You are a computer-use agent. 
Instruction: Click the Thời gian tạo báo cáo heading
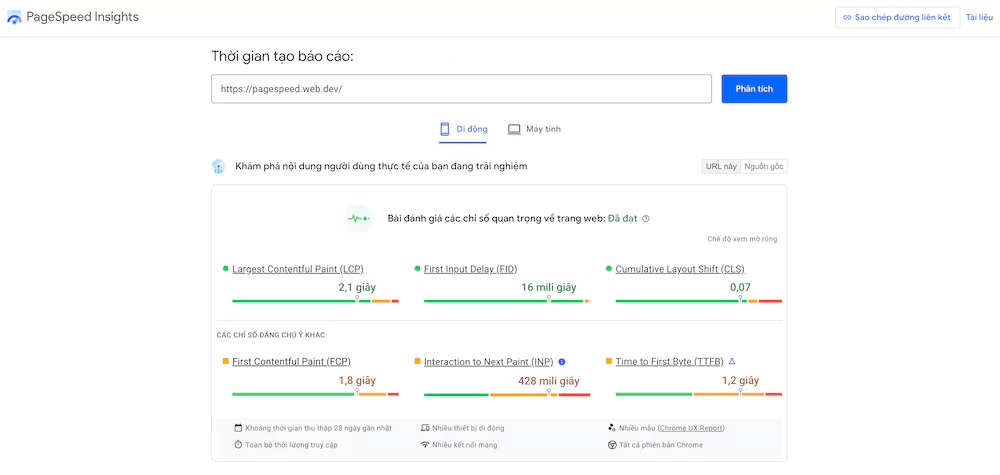(x=283, y=57)
